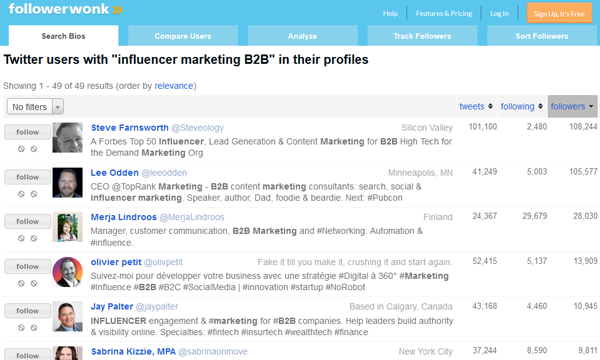
Task: Open Jay Palter's profile photo
Action: pos(67,316)
